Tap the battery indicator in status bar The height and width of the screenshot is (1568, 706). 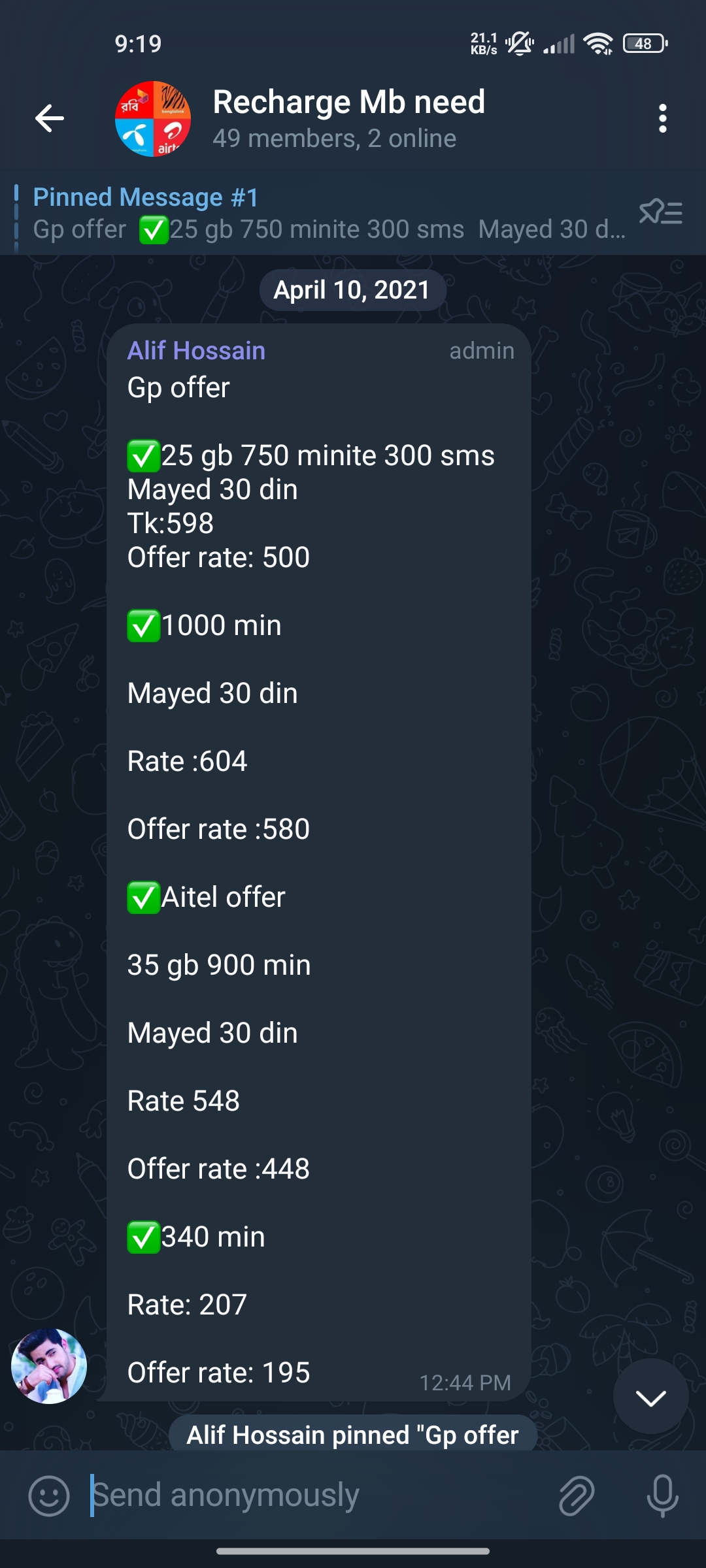coord(645,44)
